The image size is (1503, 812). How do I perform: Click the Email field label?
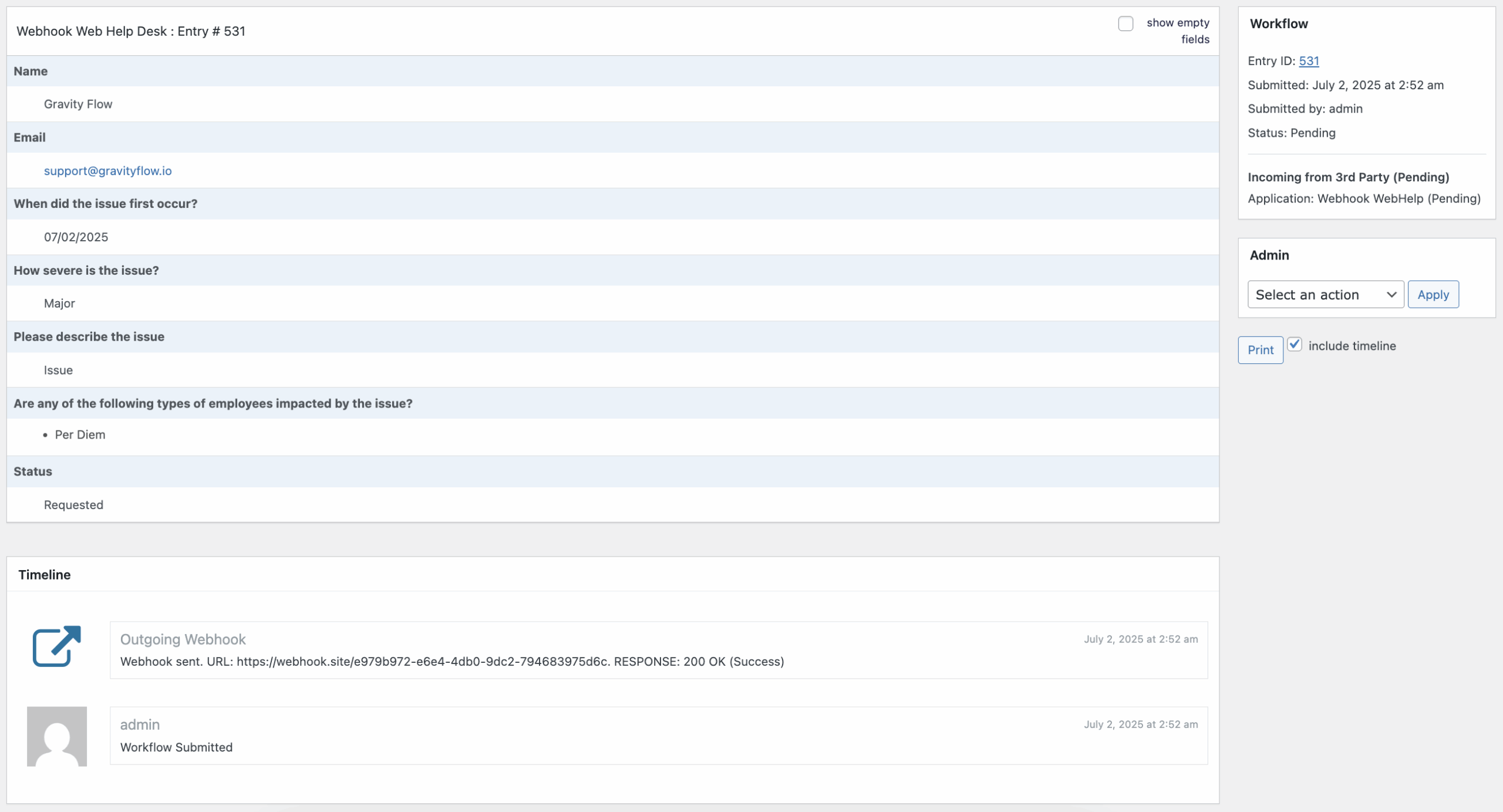click(x=29, y=137)
